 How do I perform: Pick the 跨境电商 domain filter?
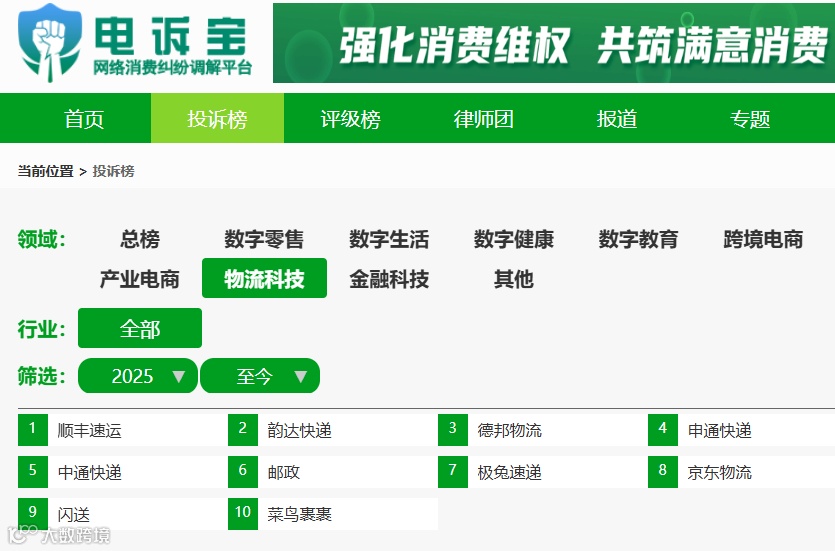tap(763, 239)
